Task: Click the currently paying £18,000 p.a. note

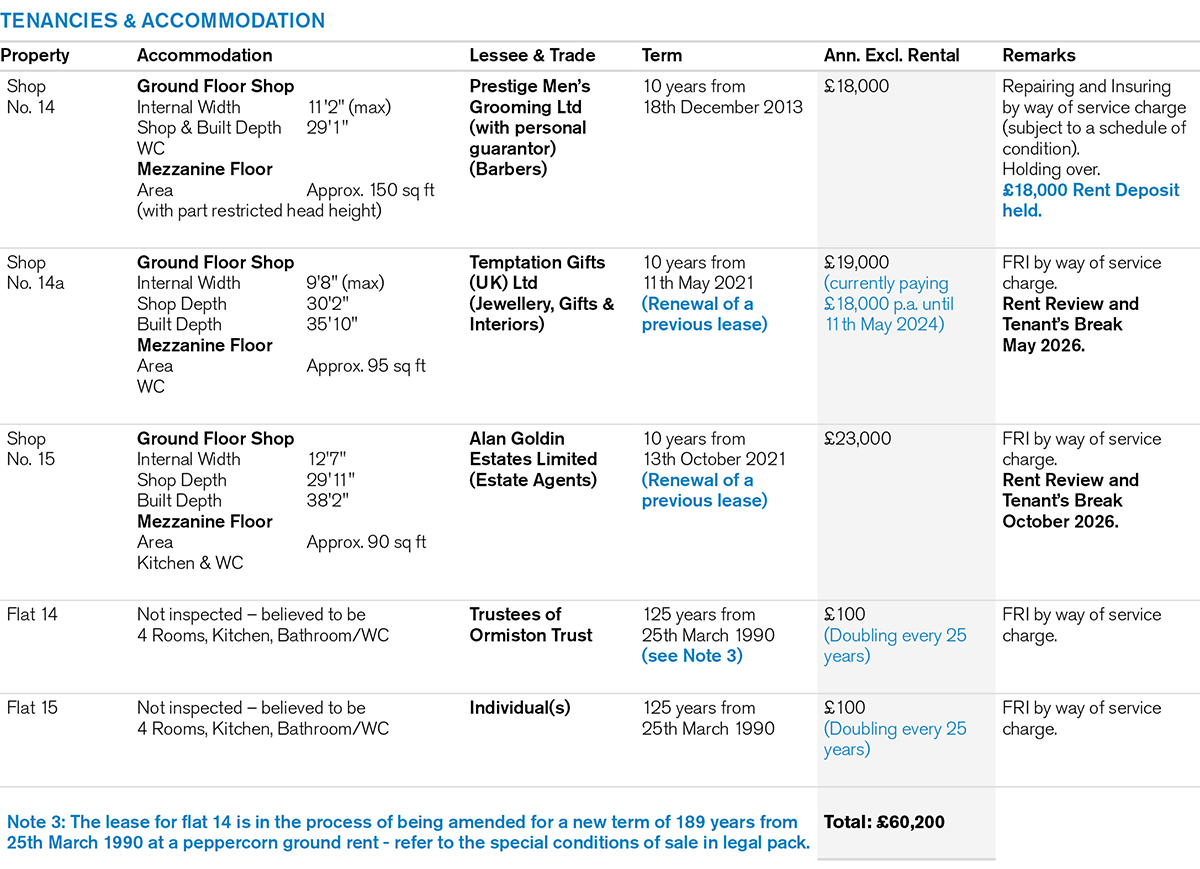Action: tap(886, 304)
